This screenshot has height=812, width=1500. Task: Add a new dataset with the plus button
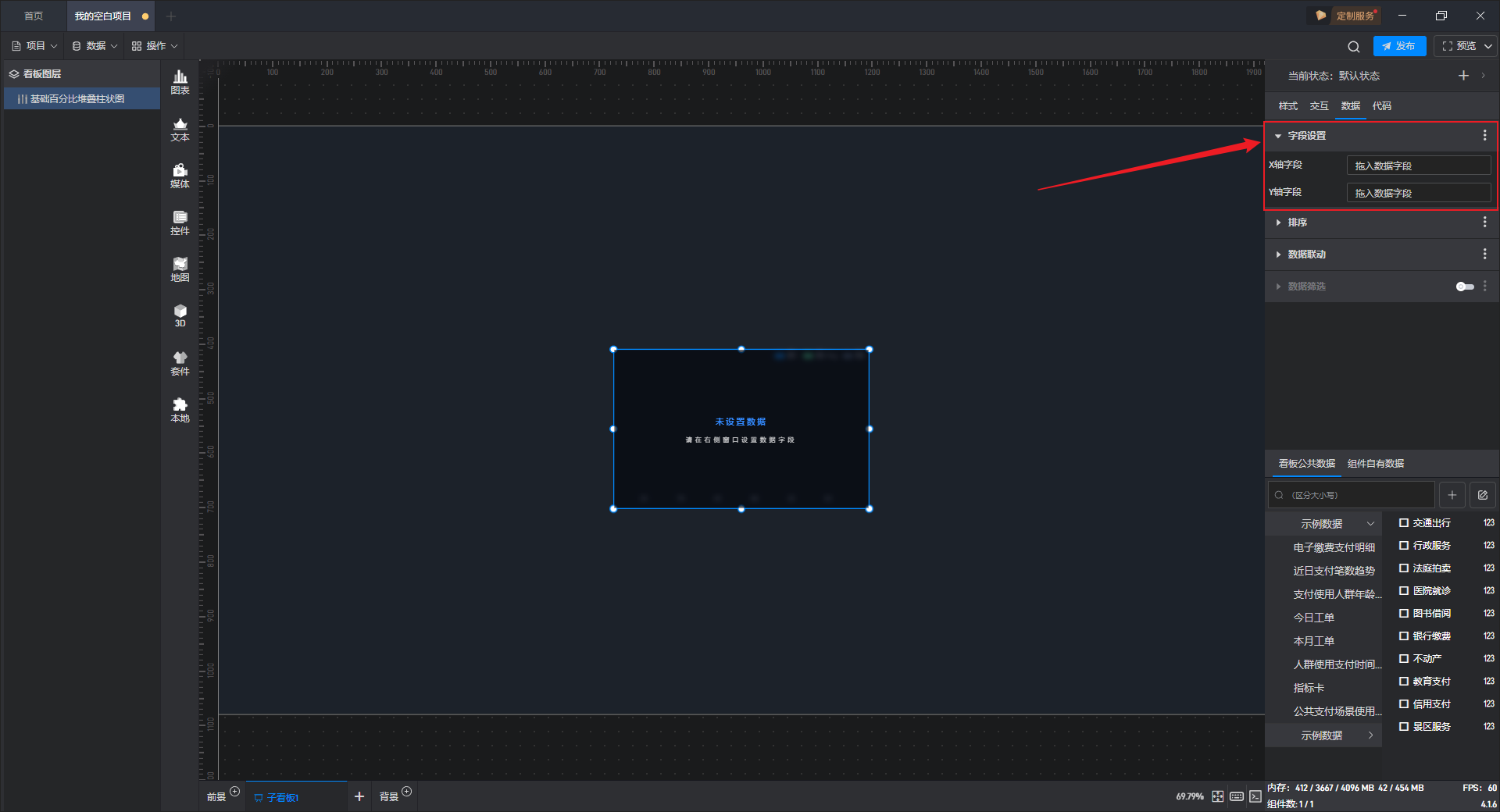point(1452,495)
